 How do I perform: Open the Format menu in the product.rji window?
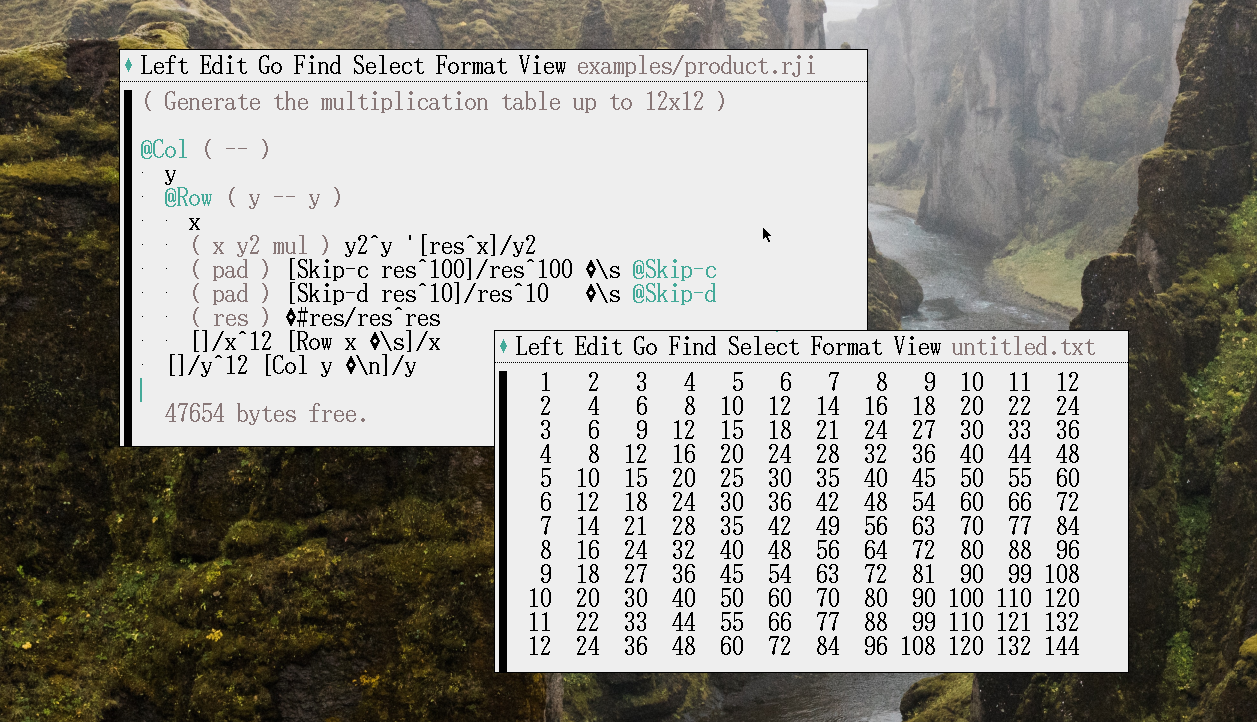(x=471, y=67)
